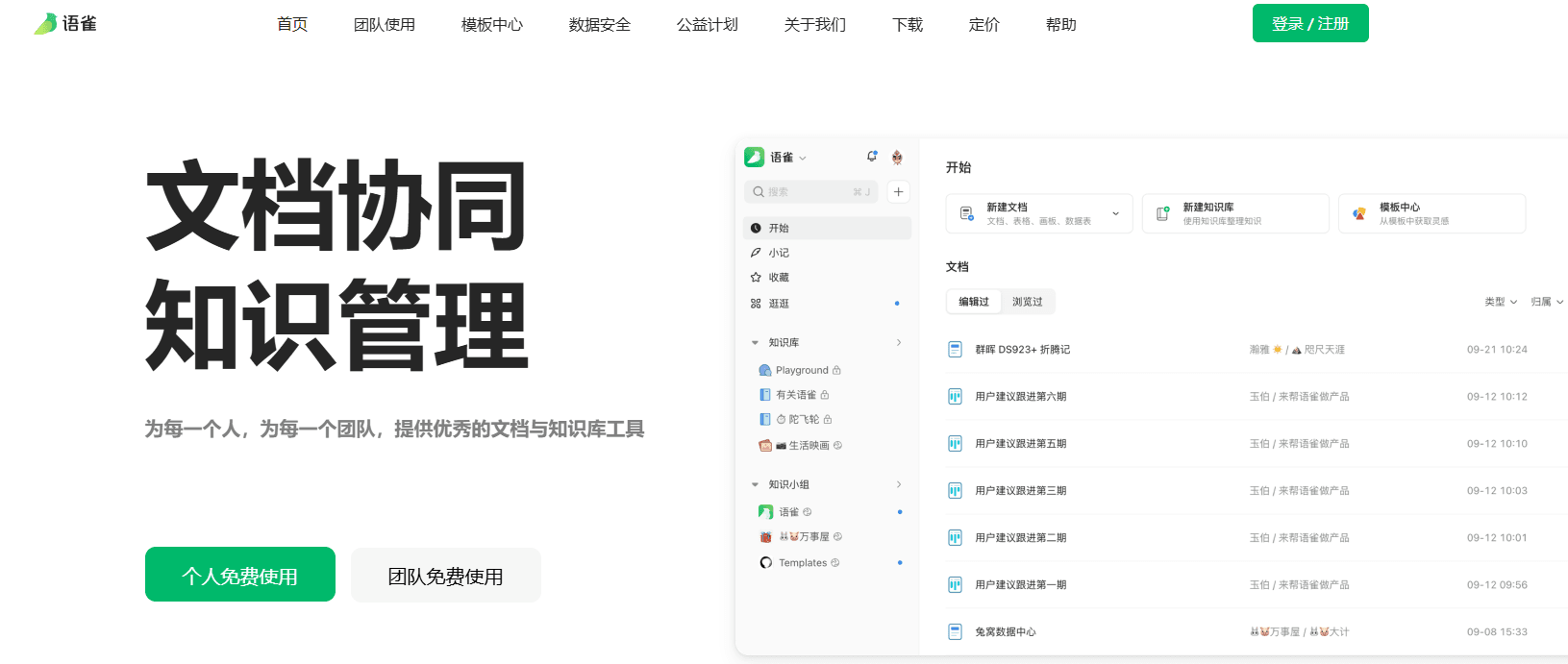The image size is (1568, 664).
Task: Expand the 语雀 workspace dropdown chevron
Action: point(803,158)
